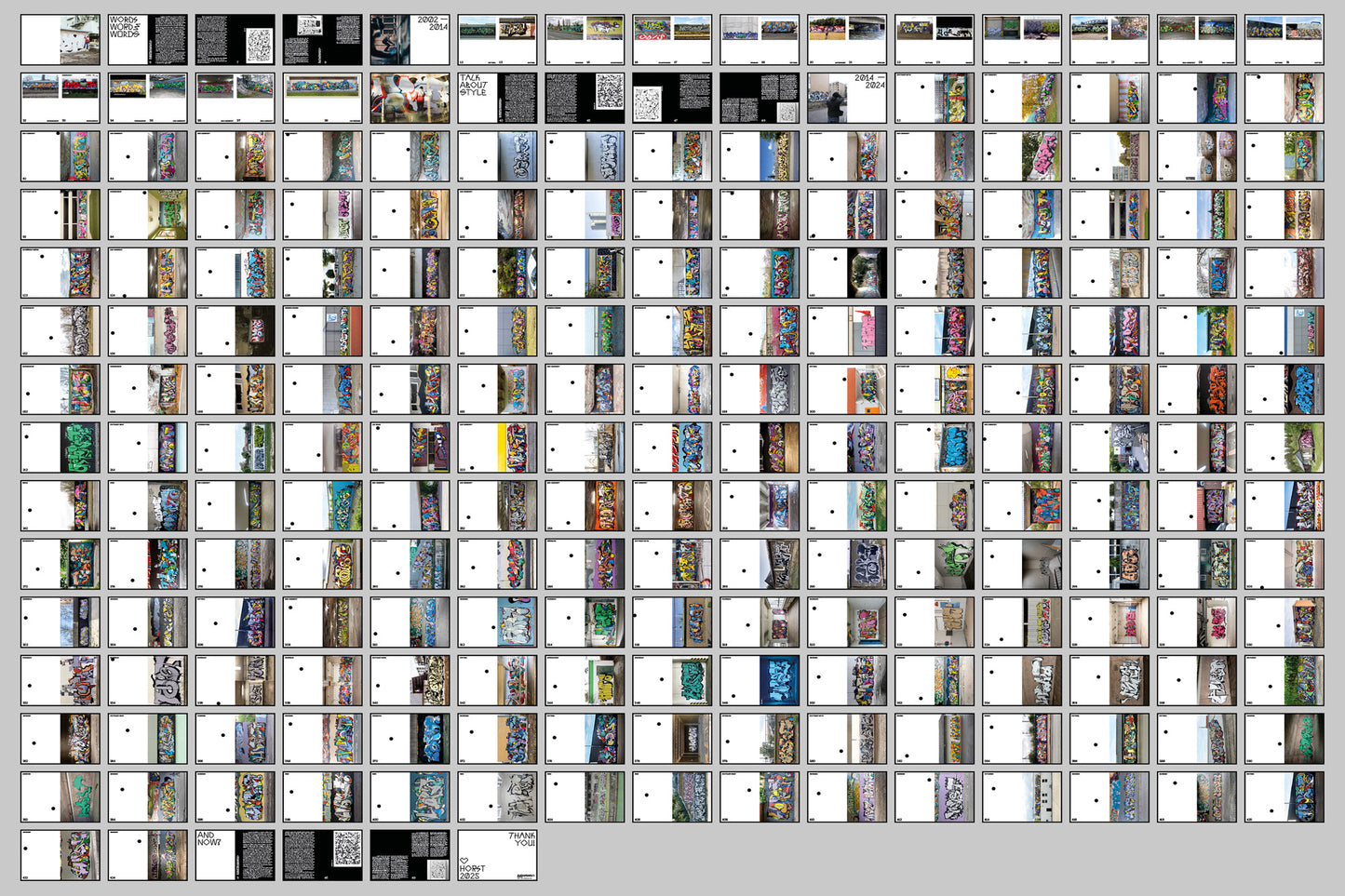Open the first spread in the last row

(x=60, y=855)
